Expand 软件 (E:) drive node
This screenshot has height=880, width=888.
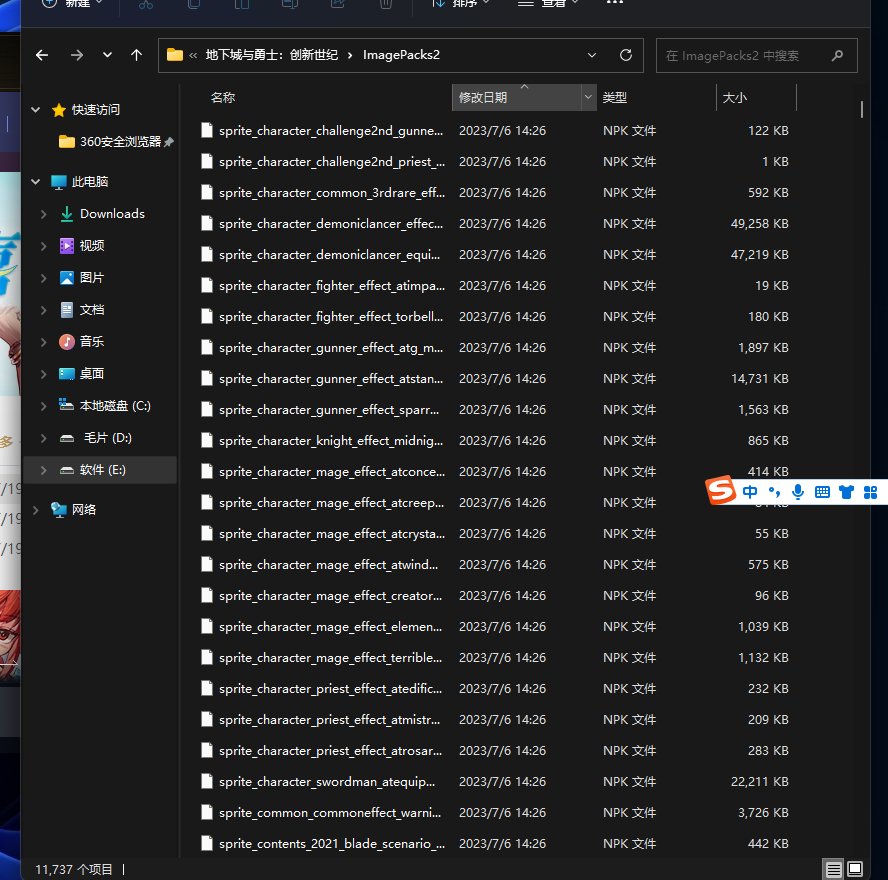click(44, 469)
